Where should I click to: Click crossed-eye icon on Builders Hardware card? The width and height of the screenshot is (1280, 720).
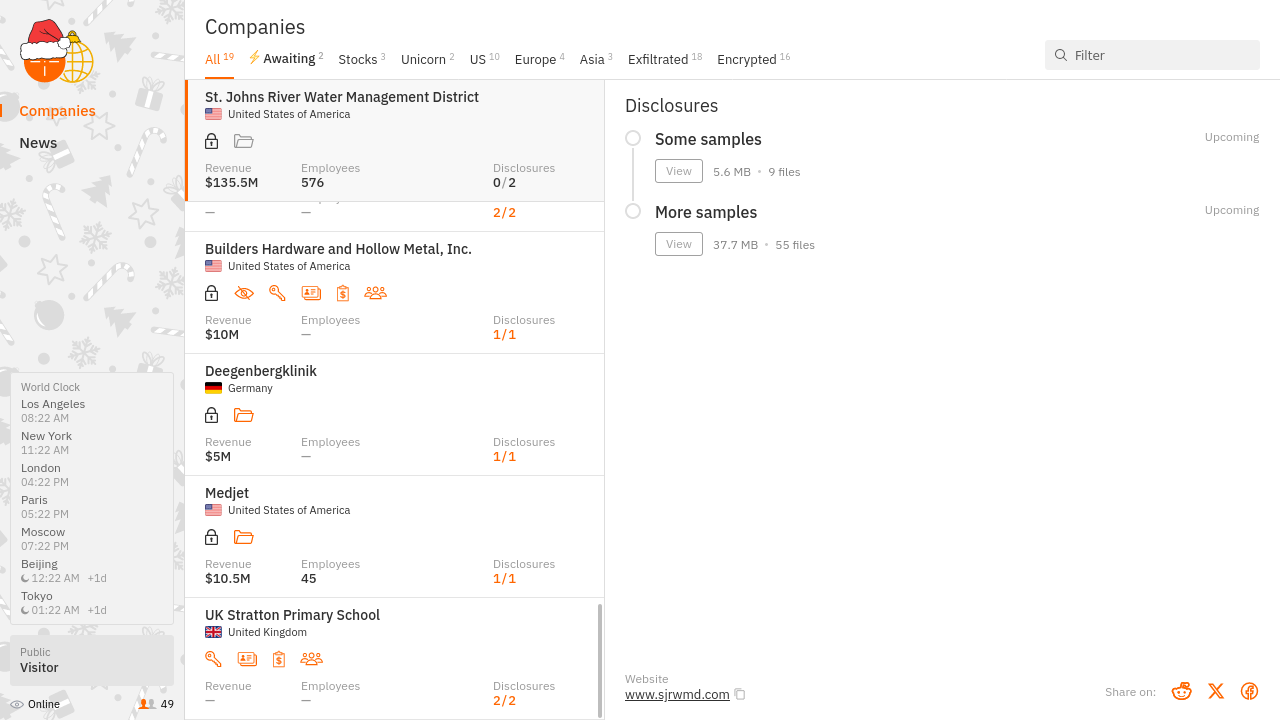click(244, 293)
